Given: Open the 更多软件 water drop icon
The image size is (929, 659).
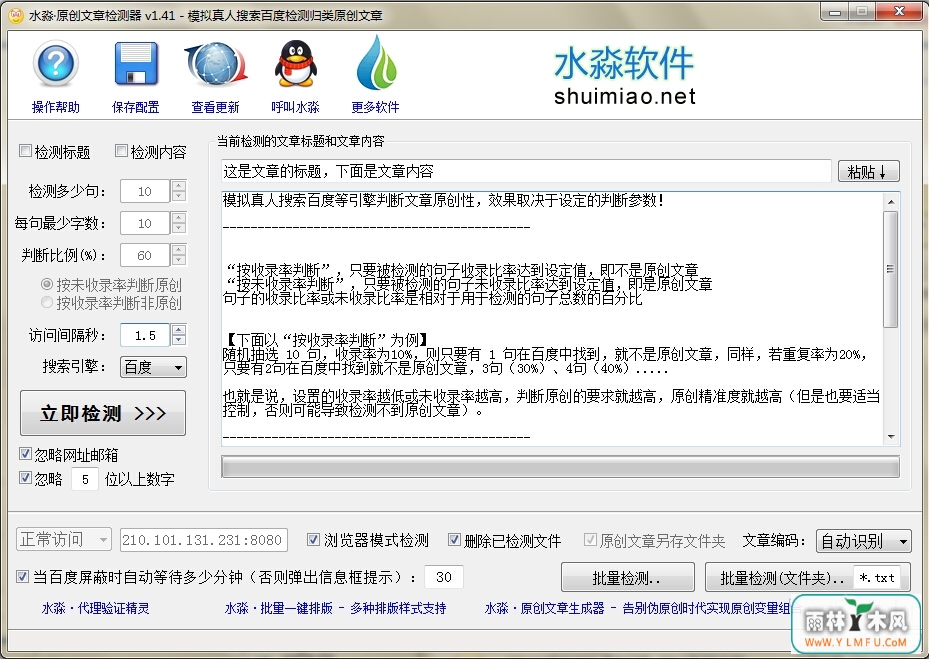Looking at the screenshot, I should 376,63.
